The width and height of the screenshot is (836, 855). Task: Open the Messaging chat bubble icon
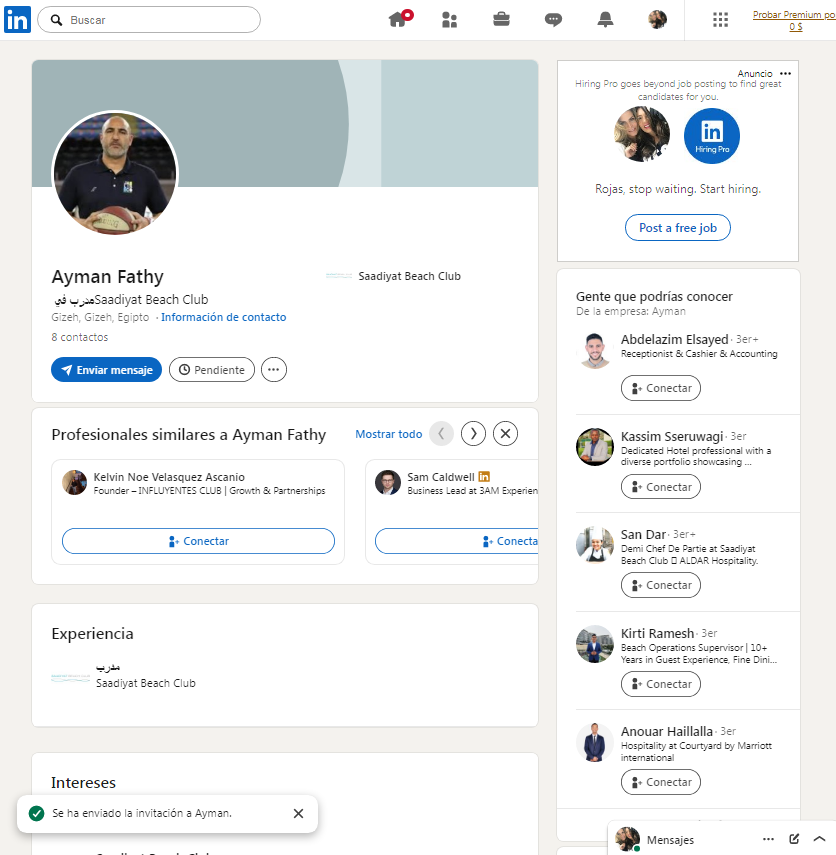click(x=553, y=20)
